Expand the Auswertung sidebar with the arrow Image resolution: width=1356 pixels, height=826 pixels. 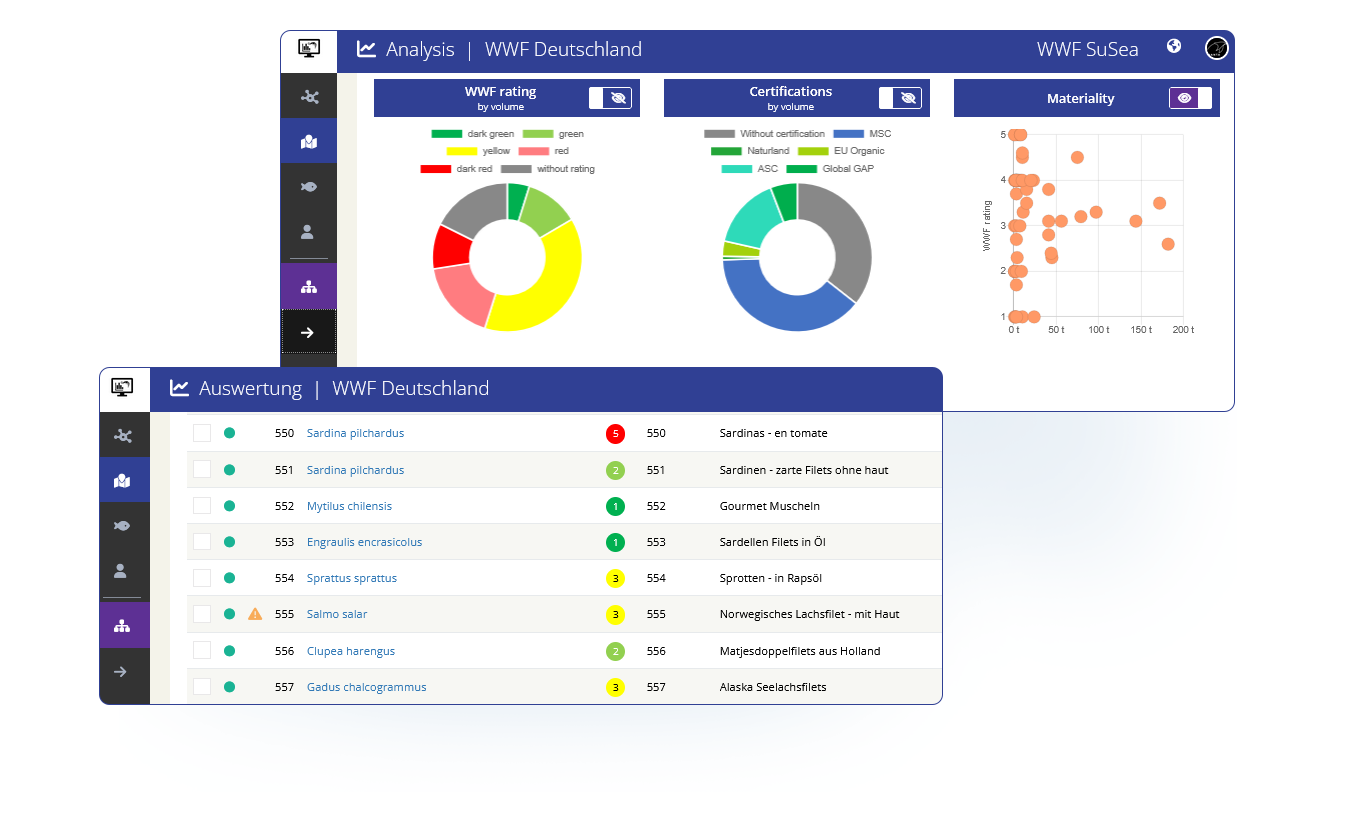click(122, 671)
